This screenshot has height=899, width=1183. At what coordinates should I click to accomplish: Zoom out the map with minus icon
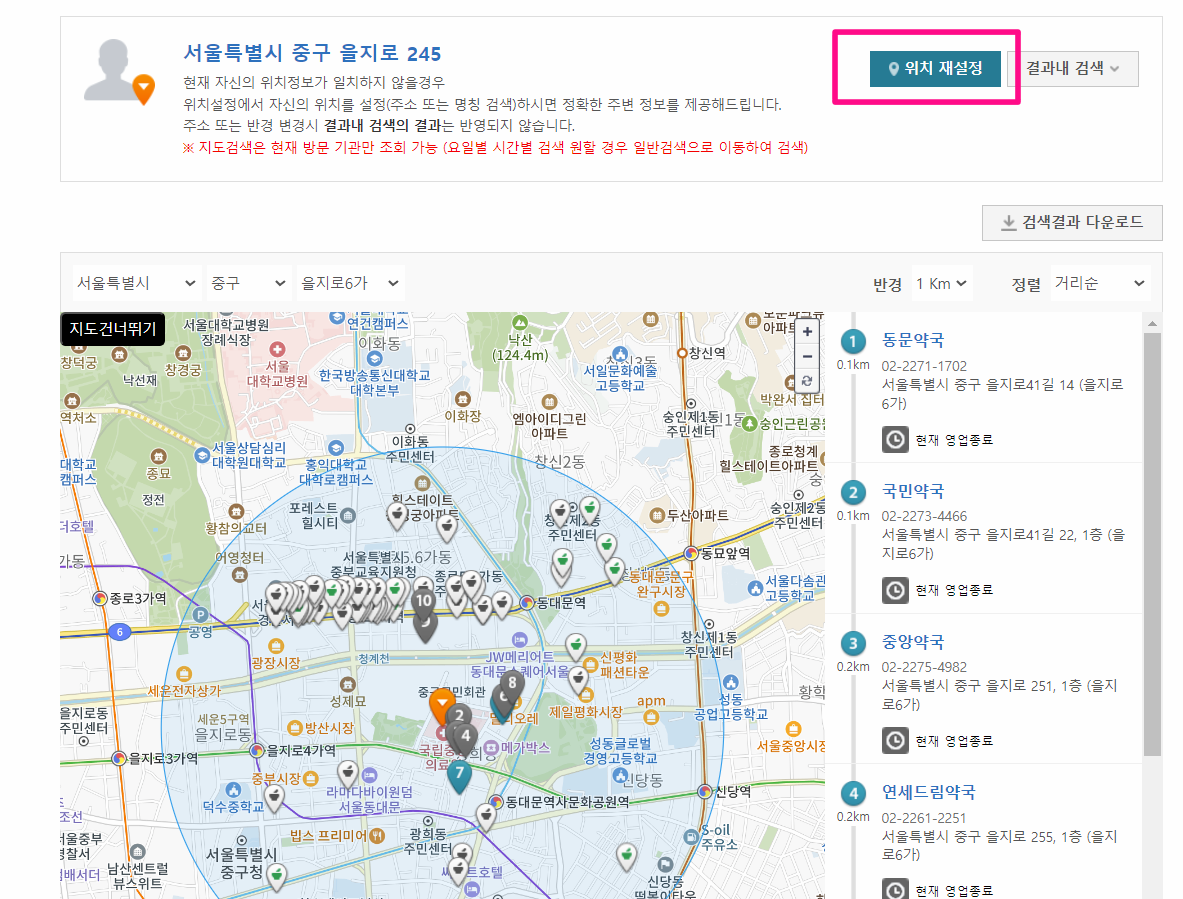(807, 356)
